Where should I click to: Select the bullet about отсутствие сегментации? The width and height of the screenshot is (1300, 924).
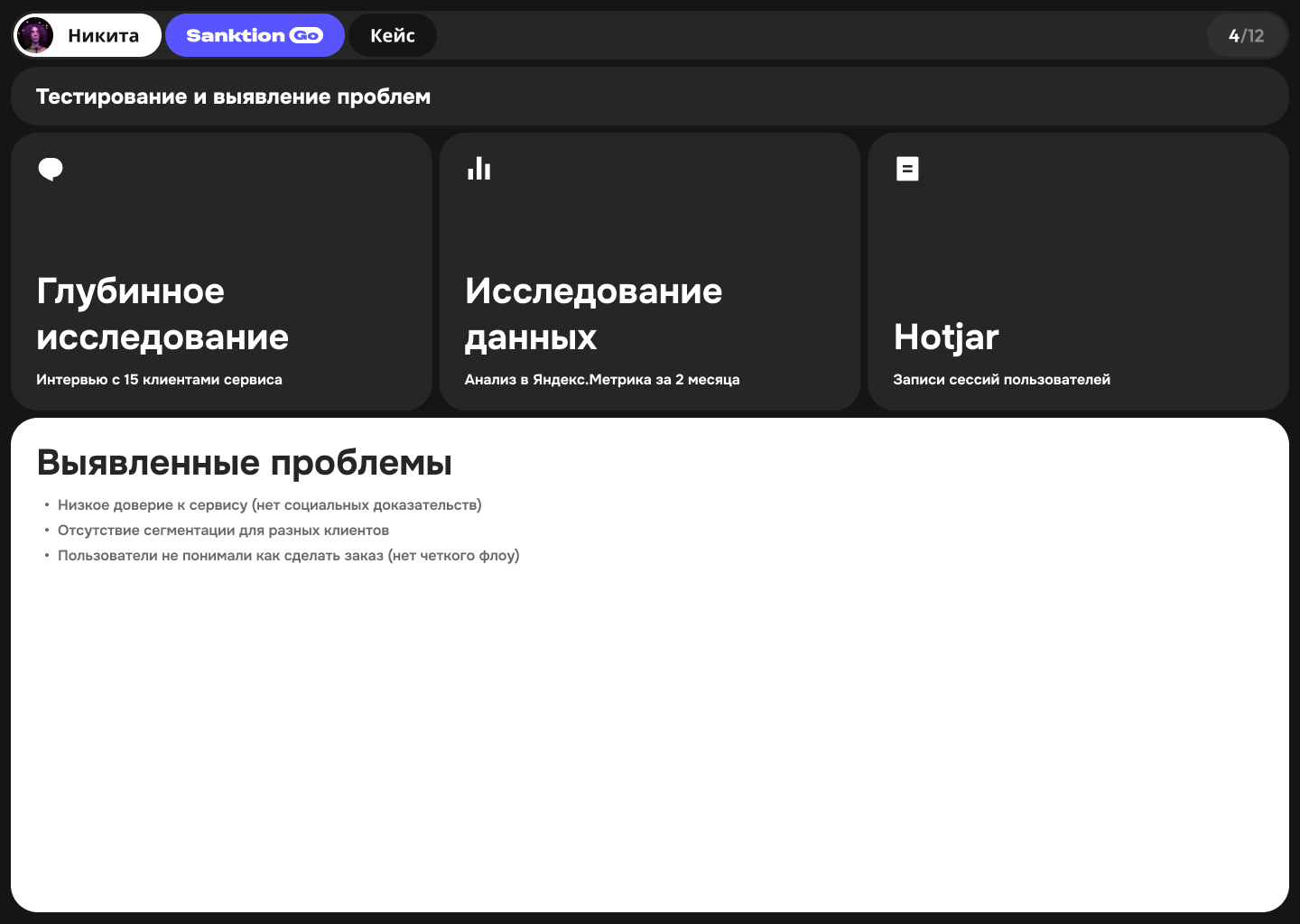[x=223, y=530]
